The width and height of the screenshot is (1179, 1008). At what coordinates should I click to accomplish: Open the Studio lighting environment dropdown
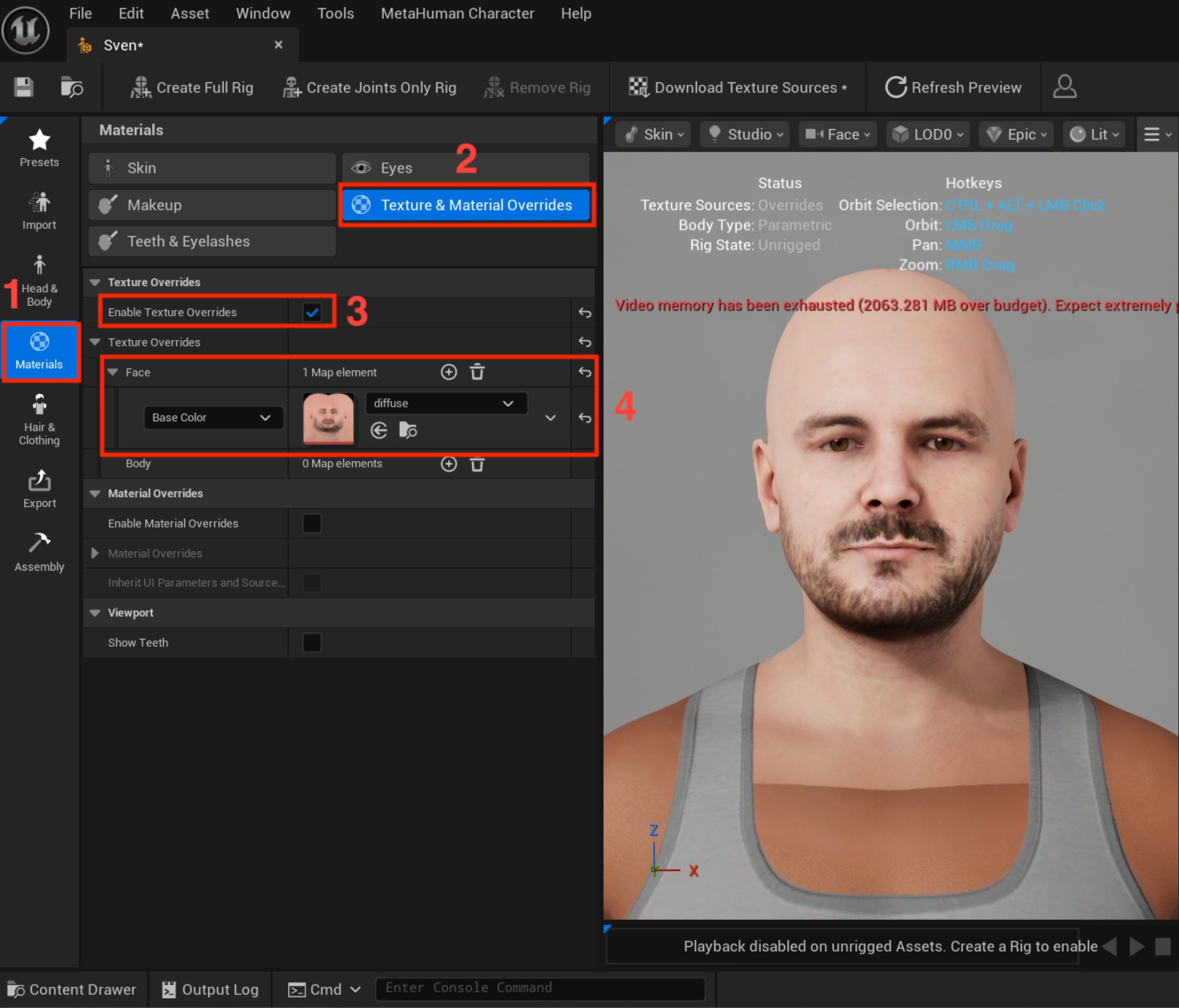[745, 134]
